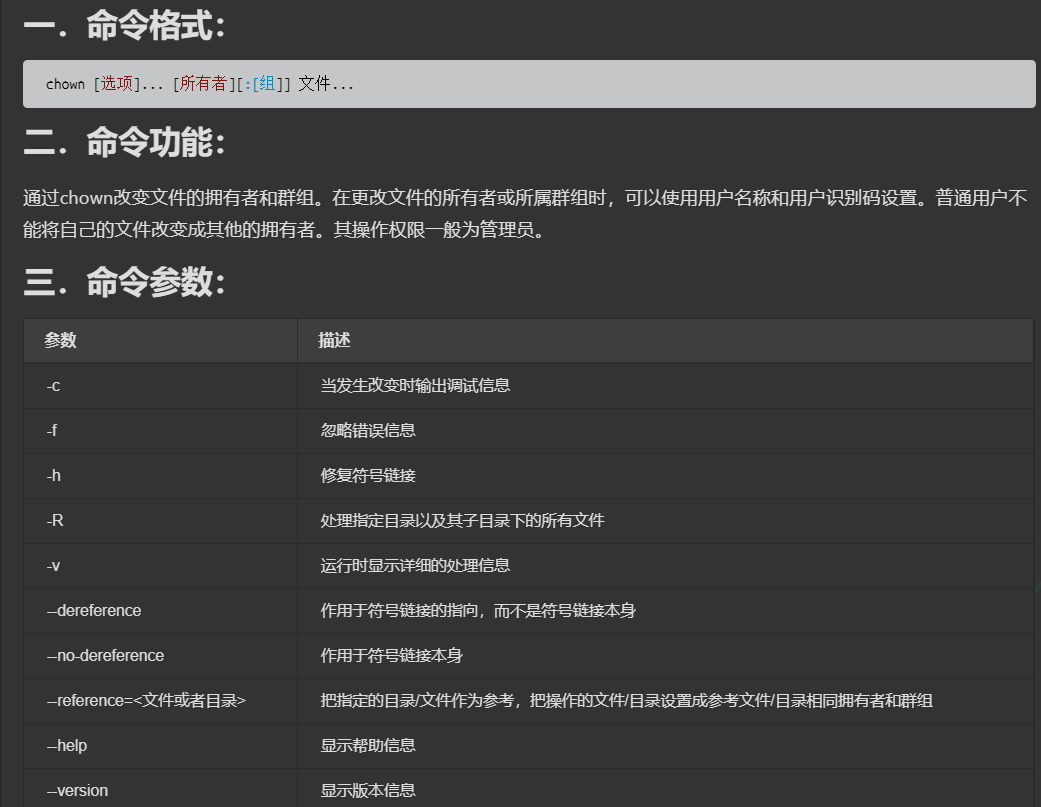Click the blue 组 text in code block
The height and width of the screenshot is (807, 1041).
coord(267,84)
